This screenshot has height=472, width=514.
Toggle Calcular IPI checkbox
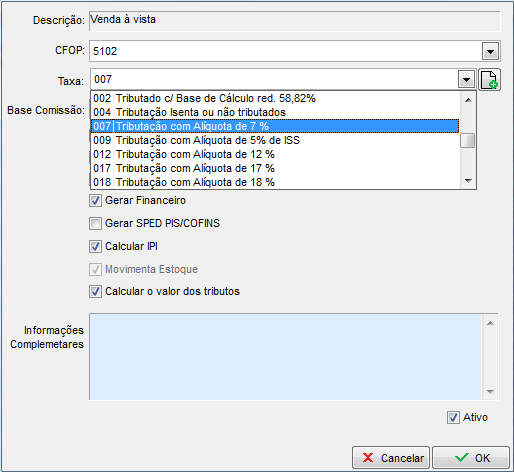pos(95,247)
